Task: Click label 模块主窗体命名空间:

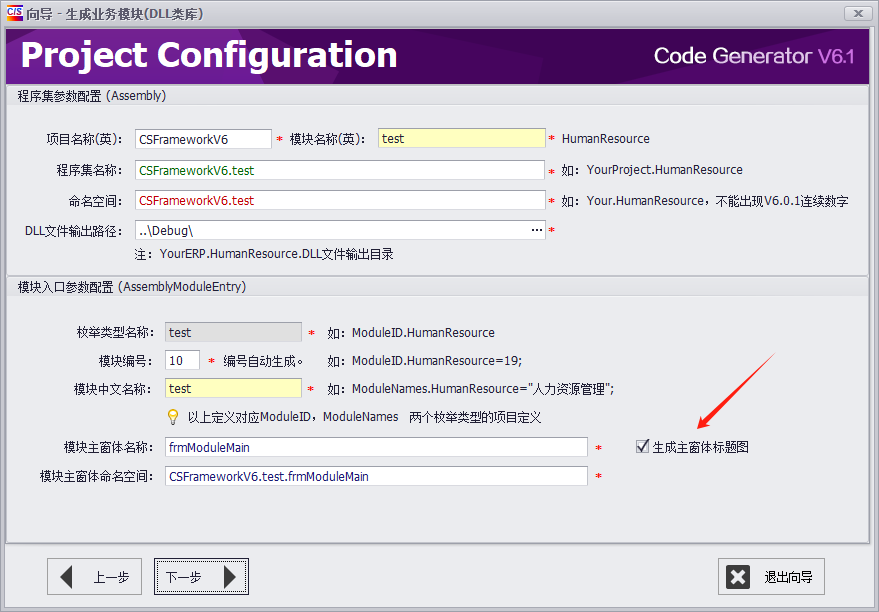Action: point(96,477)
